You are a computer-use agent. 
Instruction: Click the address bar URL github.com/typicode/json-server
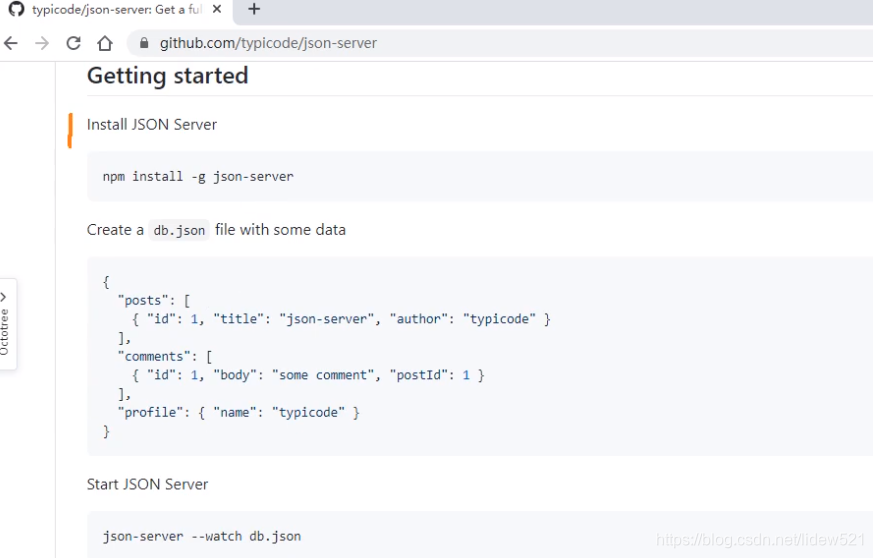[x=268, y=43]
